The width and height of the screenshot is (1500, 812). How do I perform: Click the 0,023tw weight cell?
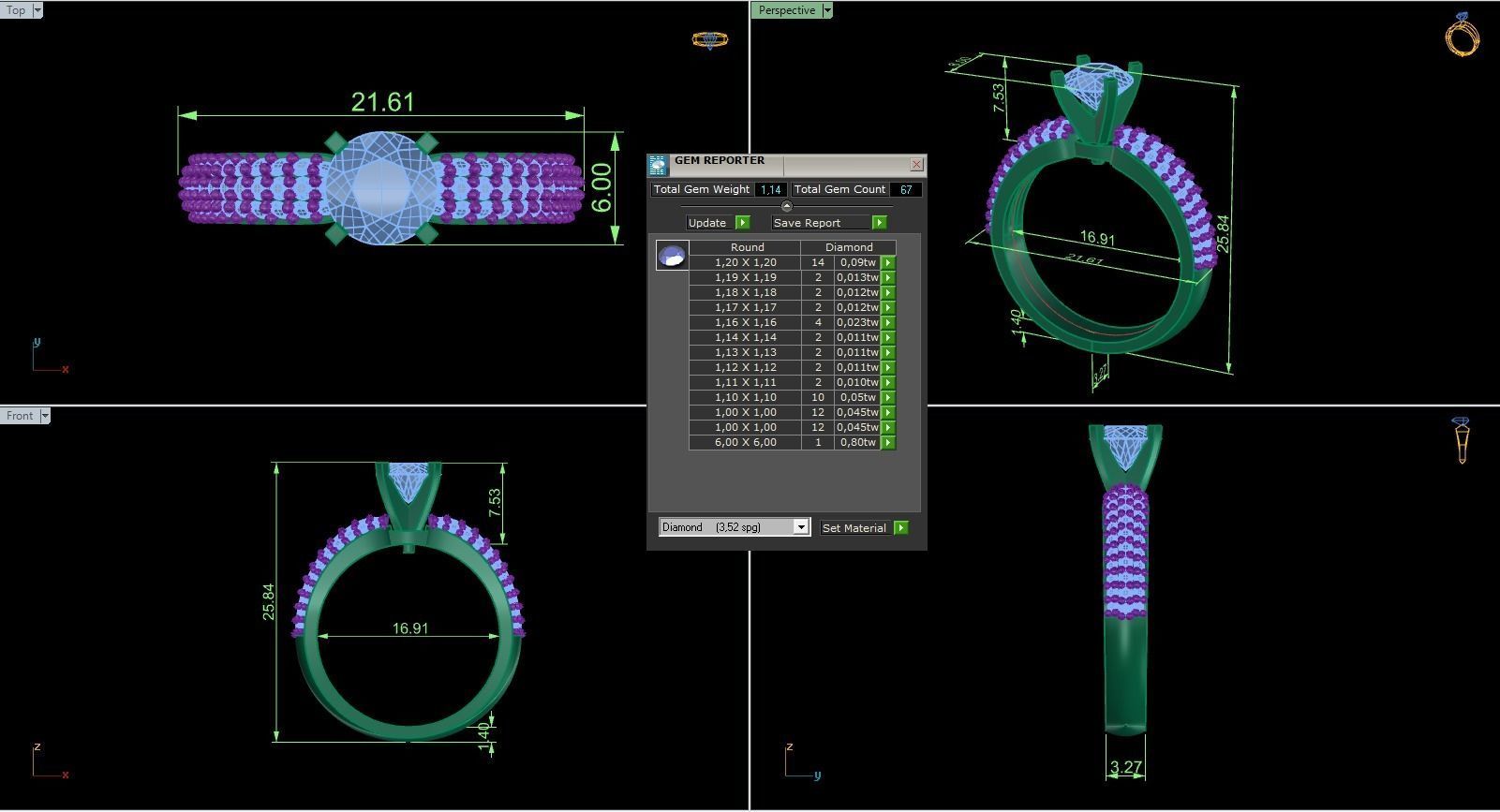[x=857, y=323]
